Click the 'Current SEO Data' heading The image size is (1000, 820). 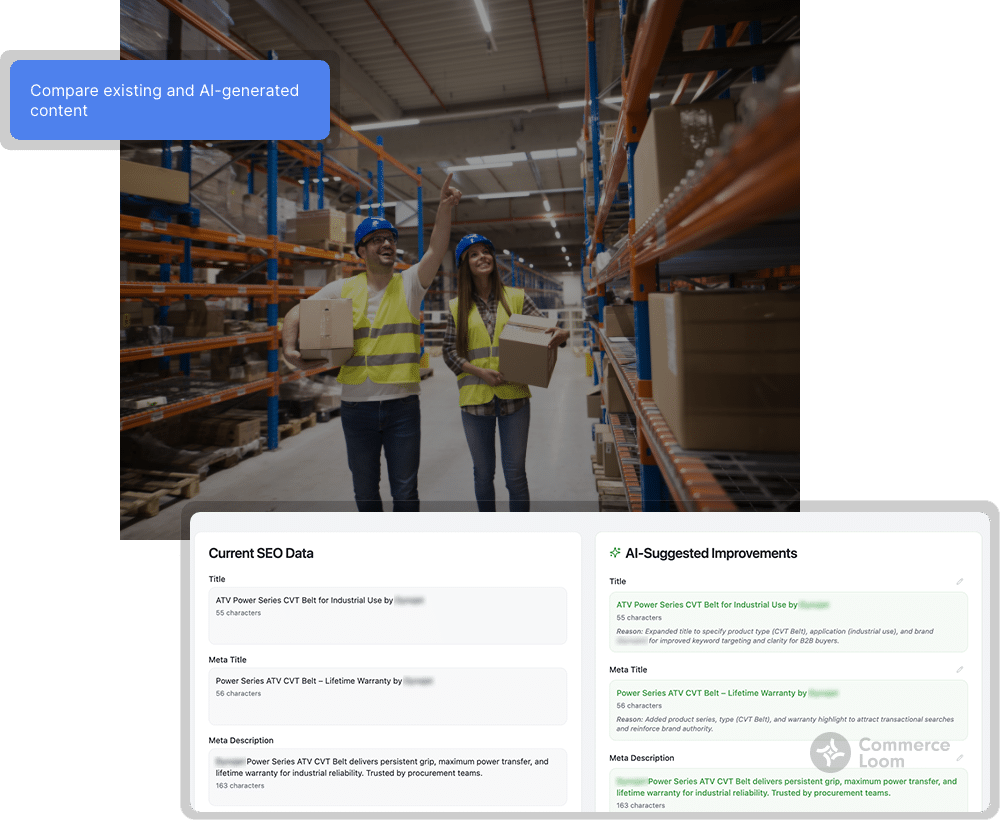[261, 553]
